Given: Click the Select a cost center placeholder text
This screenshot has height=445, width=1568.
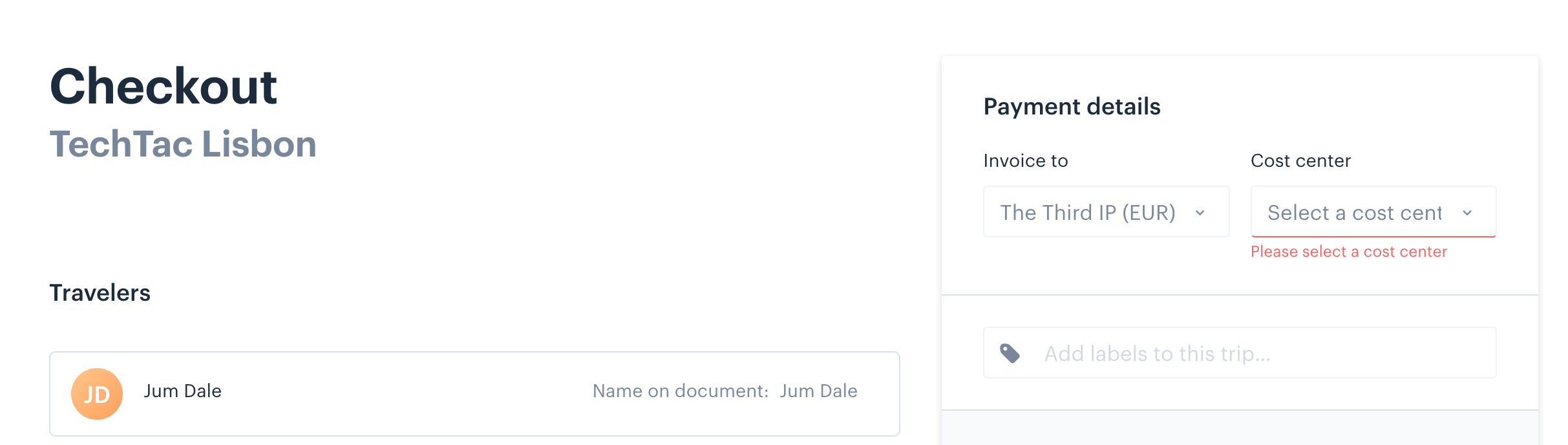Looking at the screenshot, I should tap(1355, 213).
